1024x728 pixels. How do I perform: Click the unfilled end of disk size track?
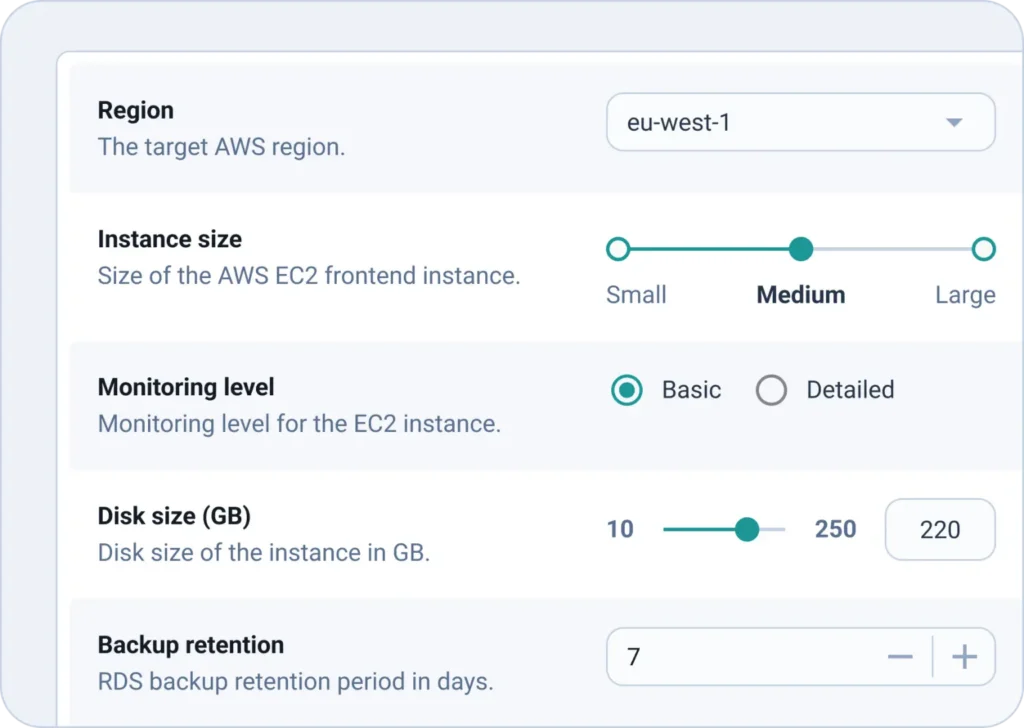coord(773,530)
